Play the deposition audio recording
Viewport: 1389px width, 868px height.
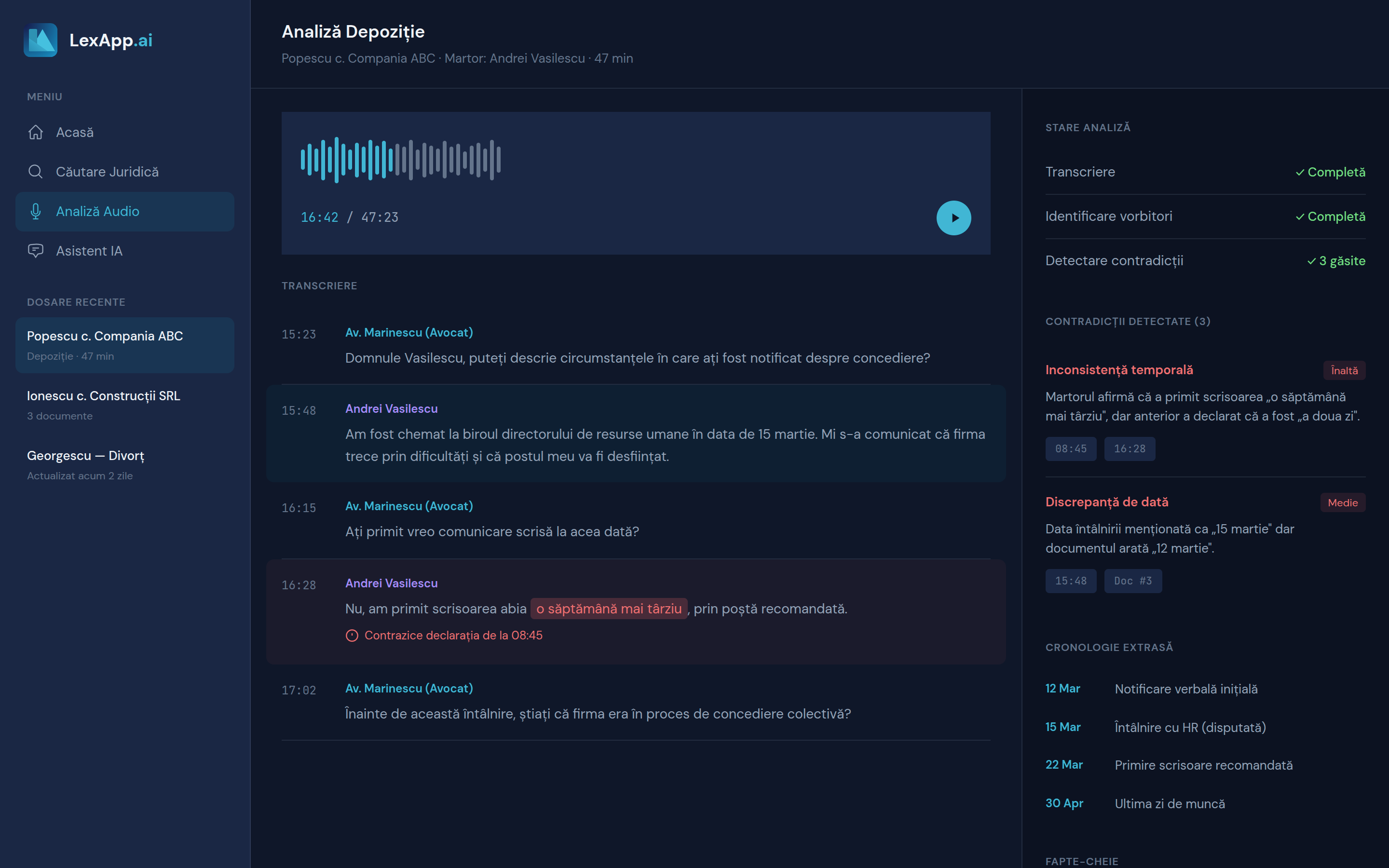pos(953,217)
